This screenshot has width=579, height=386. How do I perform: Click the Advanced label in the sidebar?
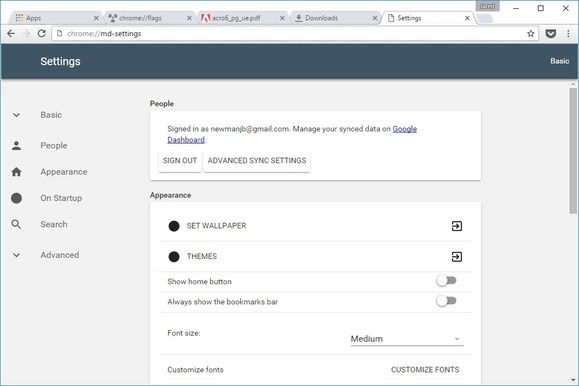[x=60, y=255]
